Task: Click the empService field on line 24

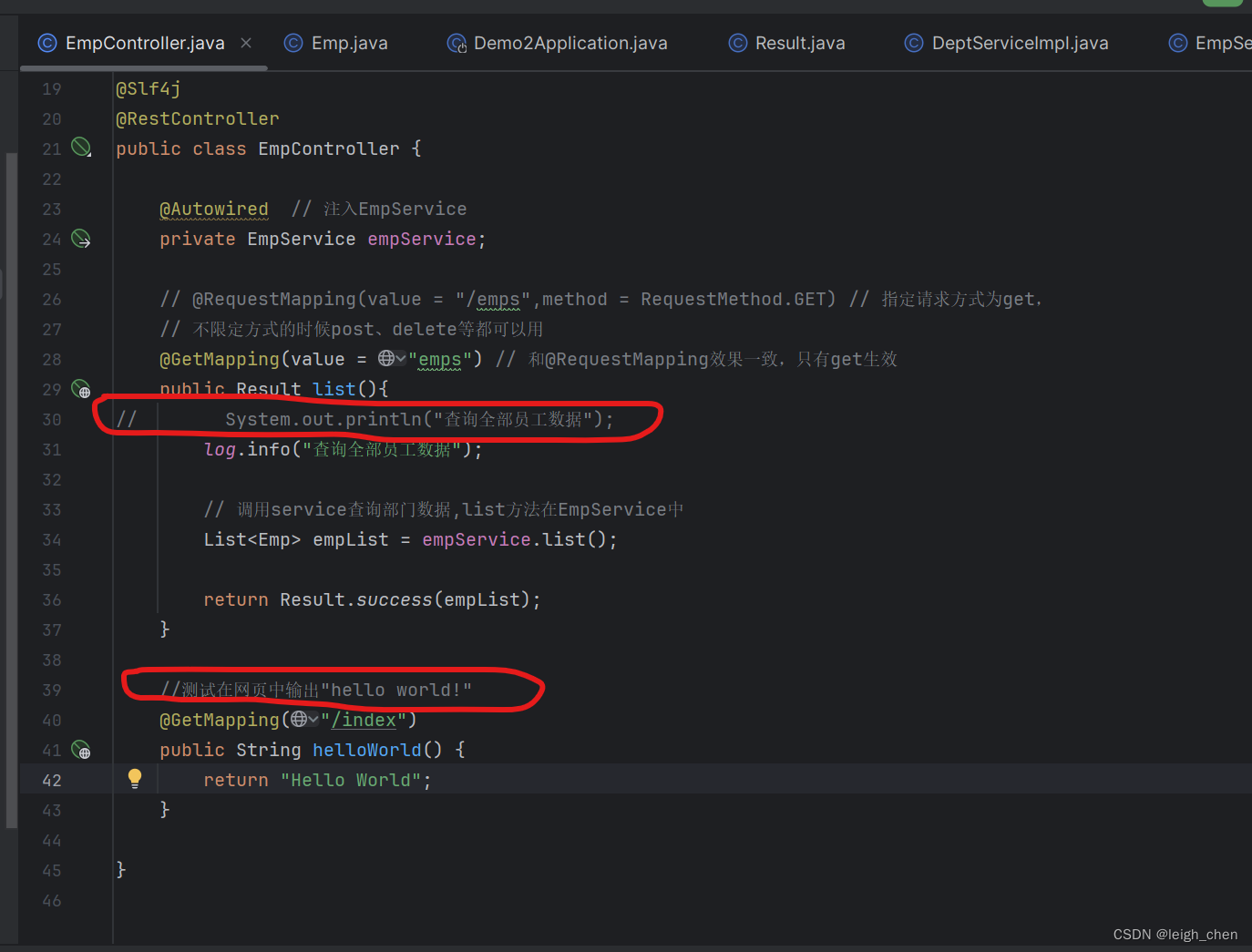Action: [422, 239]
